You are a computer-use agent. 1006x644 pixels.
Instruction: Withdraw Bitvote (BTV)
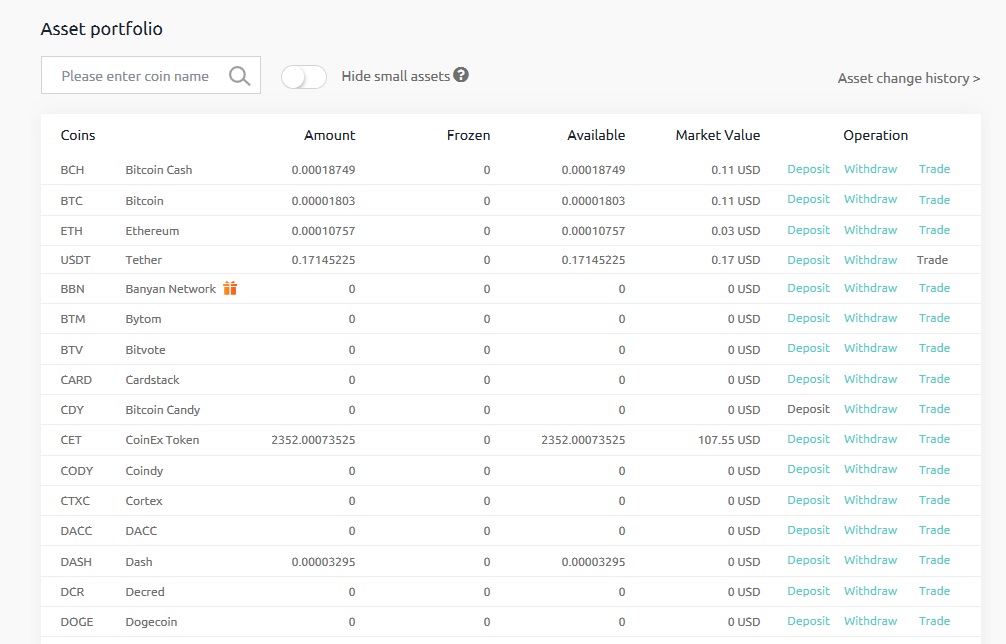click(871, 348)
